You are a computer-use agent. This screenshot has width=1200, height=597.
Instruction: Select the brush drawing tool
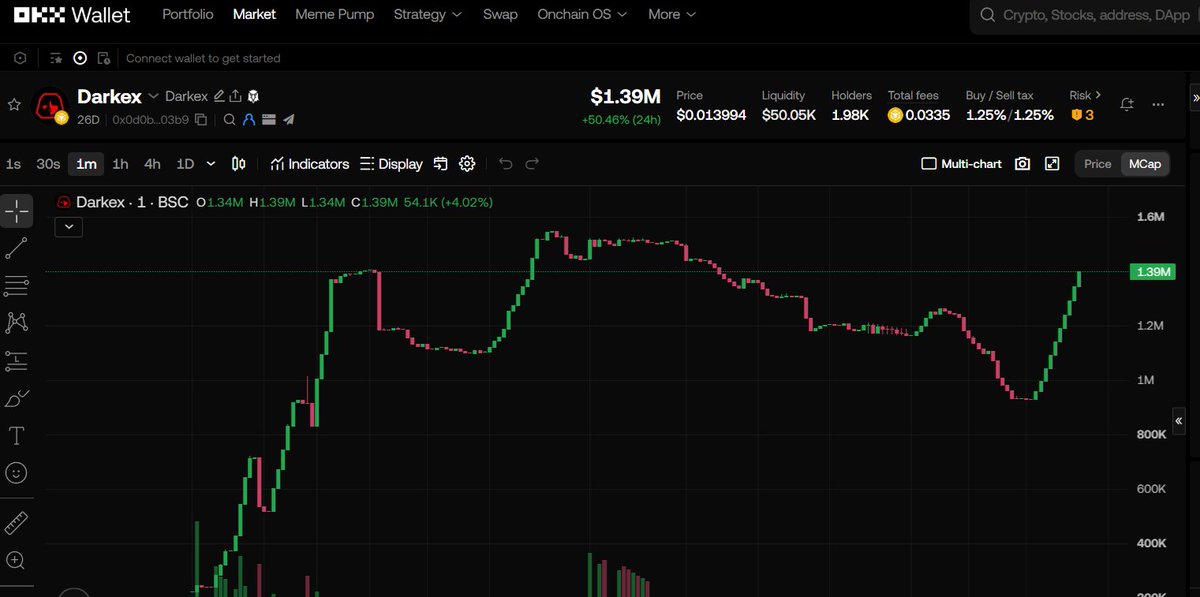click(x=17, y=398)
